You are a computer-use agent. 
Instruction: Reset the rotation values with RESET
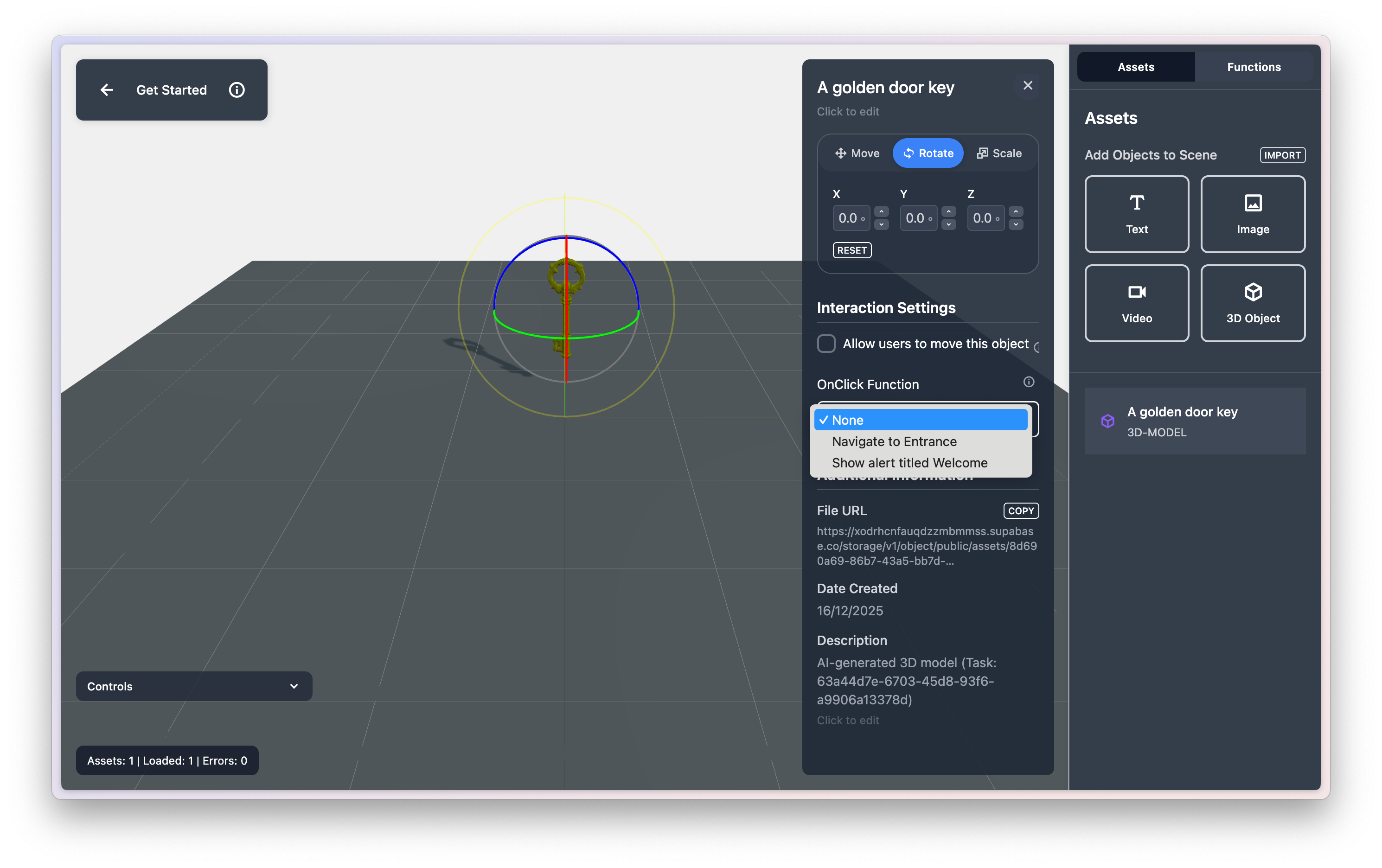(x=852, y=250)
